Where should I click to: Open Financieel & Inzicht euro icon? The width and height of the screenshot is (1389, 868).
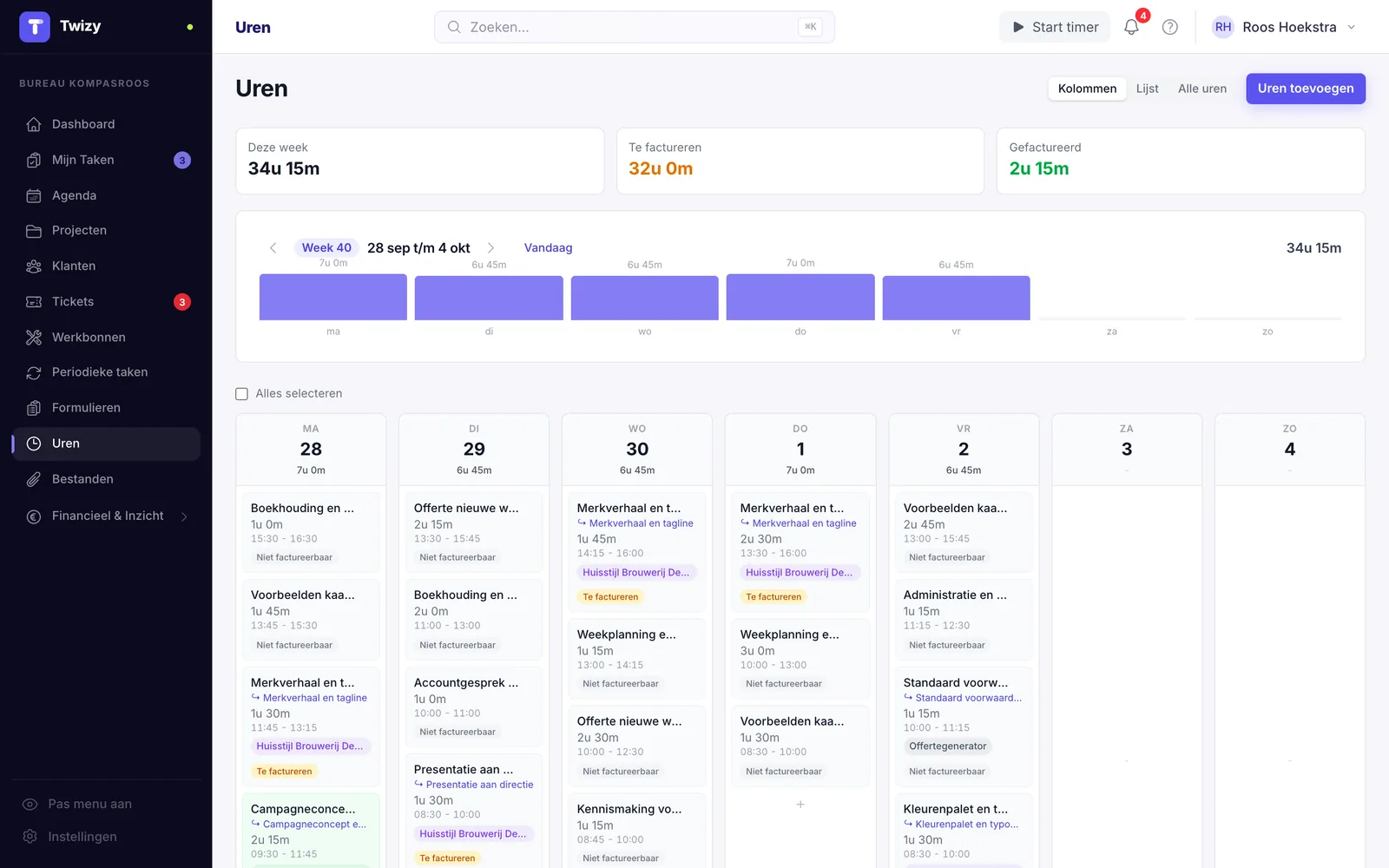pyautogui.click(x=34, y=516)
